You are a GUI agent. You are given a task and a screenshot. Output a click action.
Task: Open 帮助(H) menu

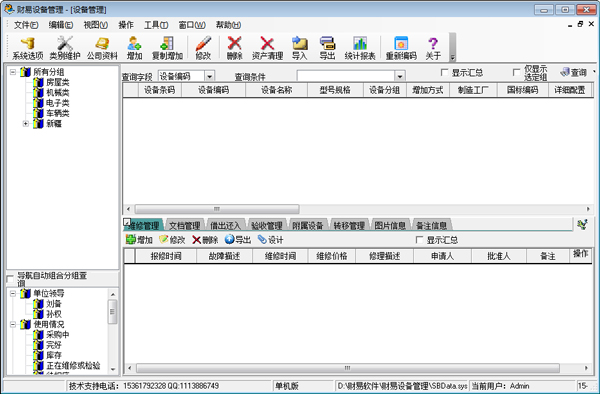228,25
